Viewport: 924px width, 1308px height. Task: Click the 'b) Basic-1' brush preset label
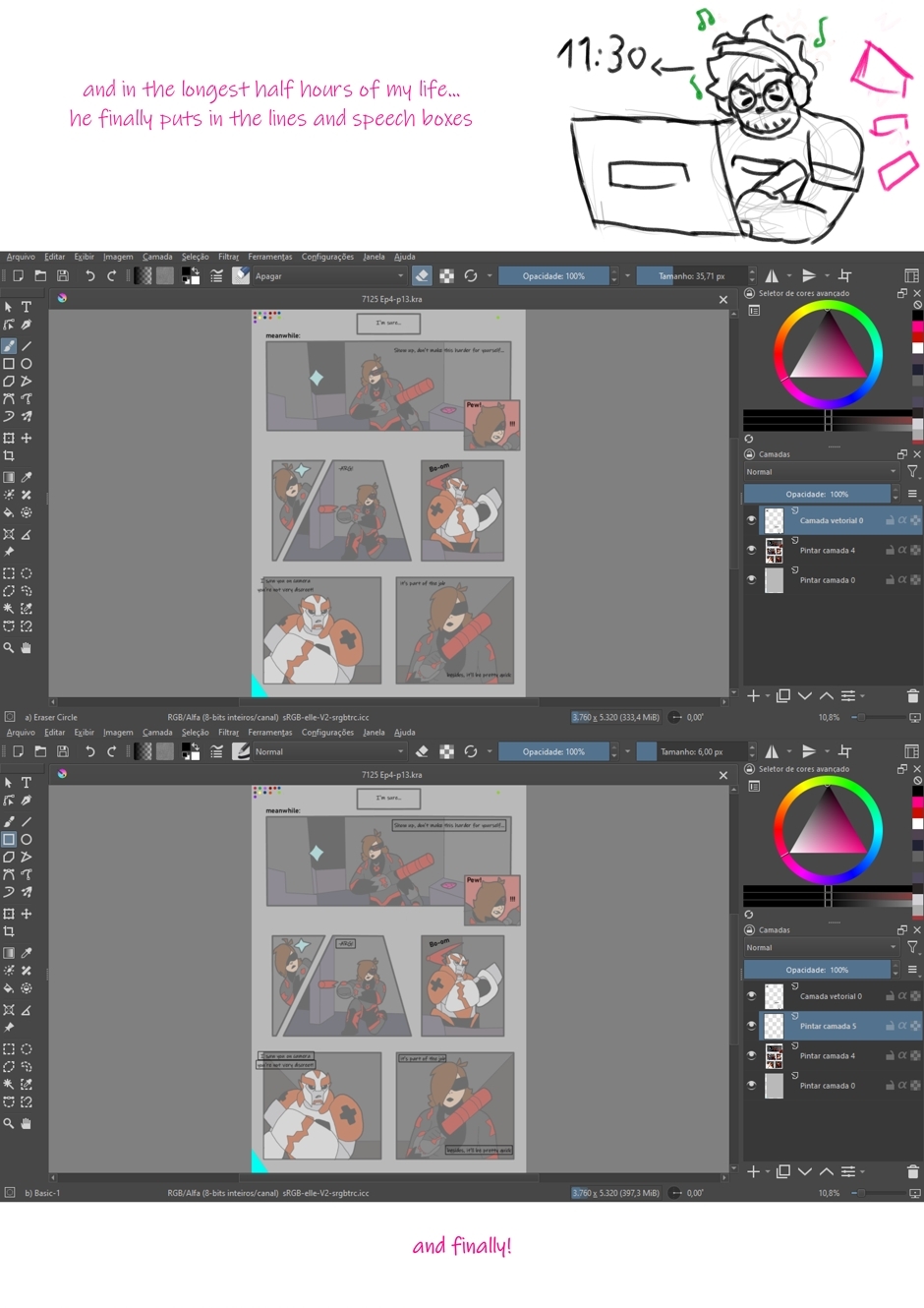click(42, 1193)
